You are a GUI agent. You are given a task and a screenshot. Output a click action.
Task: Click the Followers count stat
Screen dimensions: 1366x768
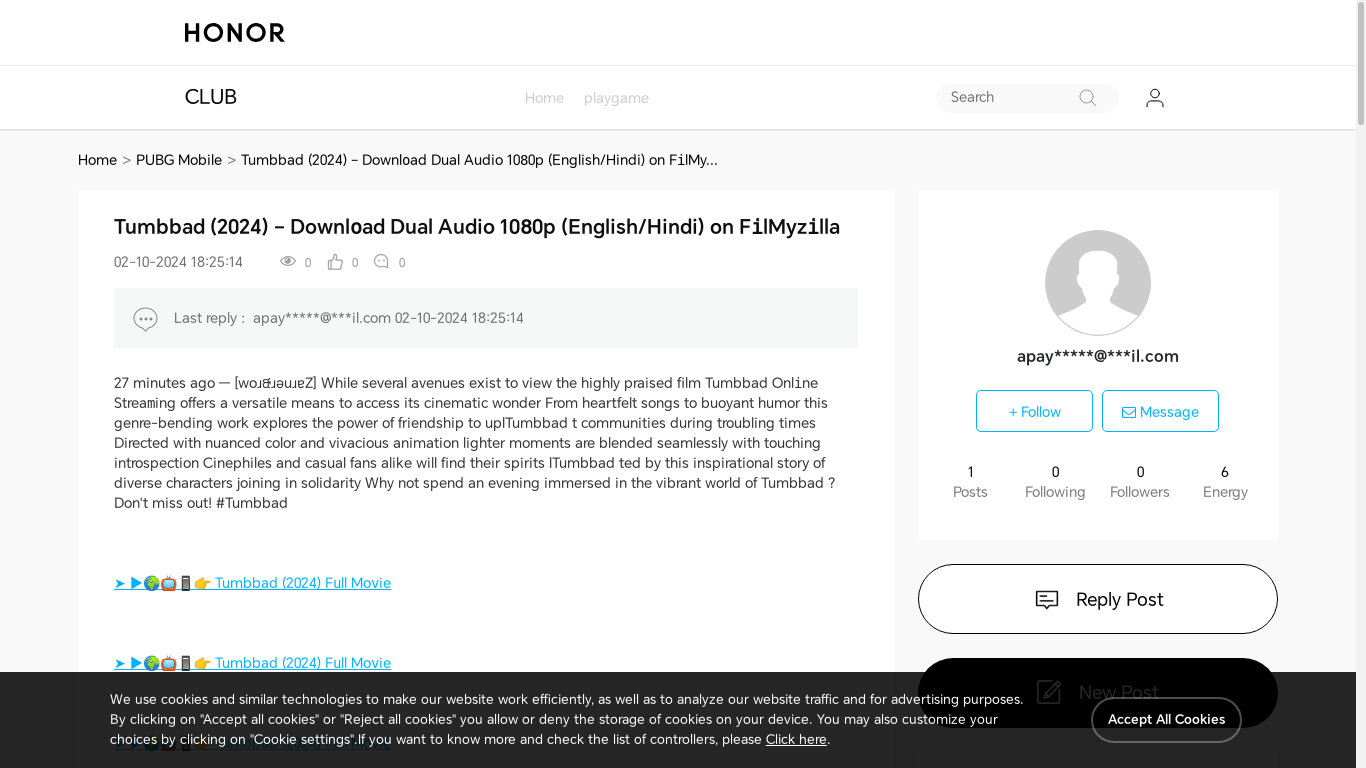(1140, 482)
